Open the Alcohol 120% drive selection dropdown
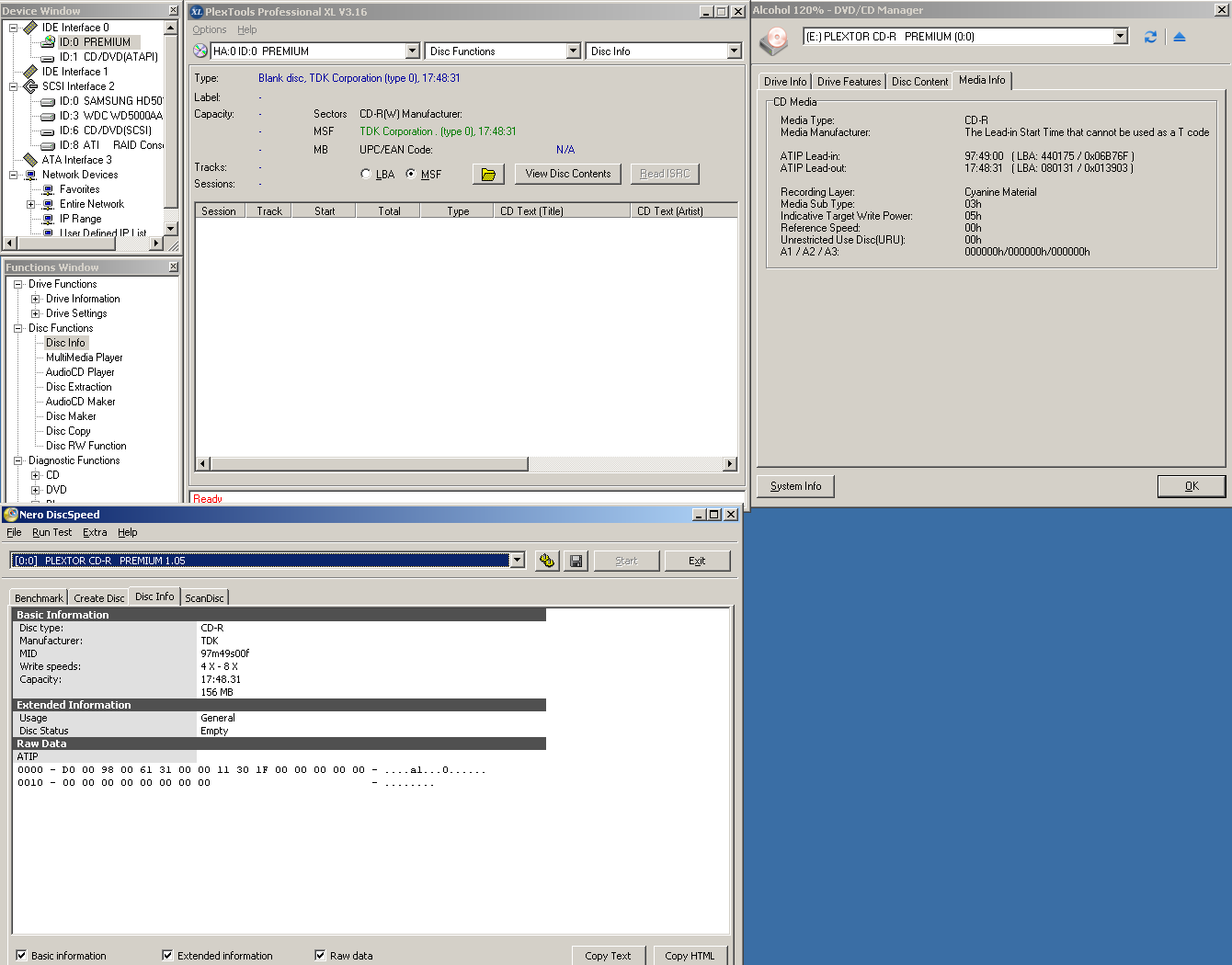This screenshot has height=965, width=1232. 1120,37
